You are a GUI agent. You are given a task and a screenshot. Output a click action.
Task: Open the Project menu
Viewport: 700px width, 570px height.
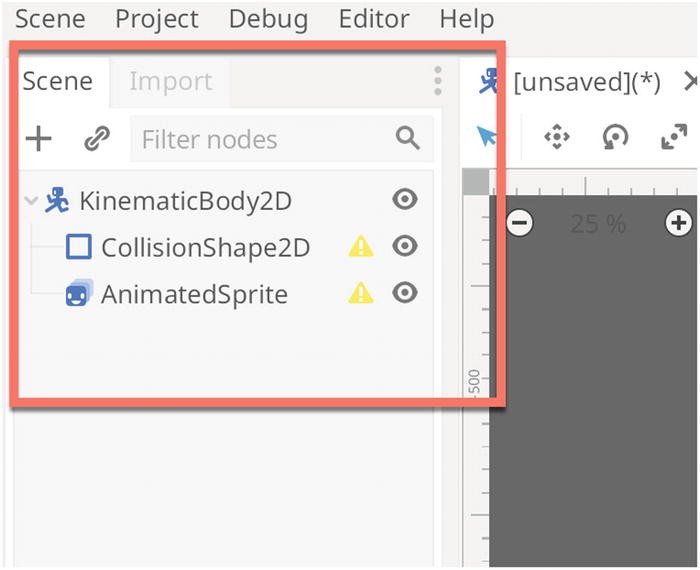[x=157, y=20]
